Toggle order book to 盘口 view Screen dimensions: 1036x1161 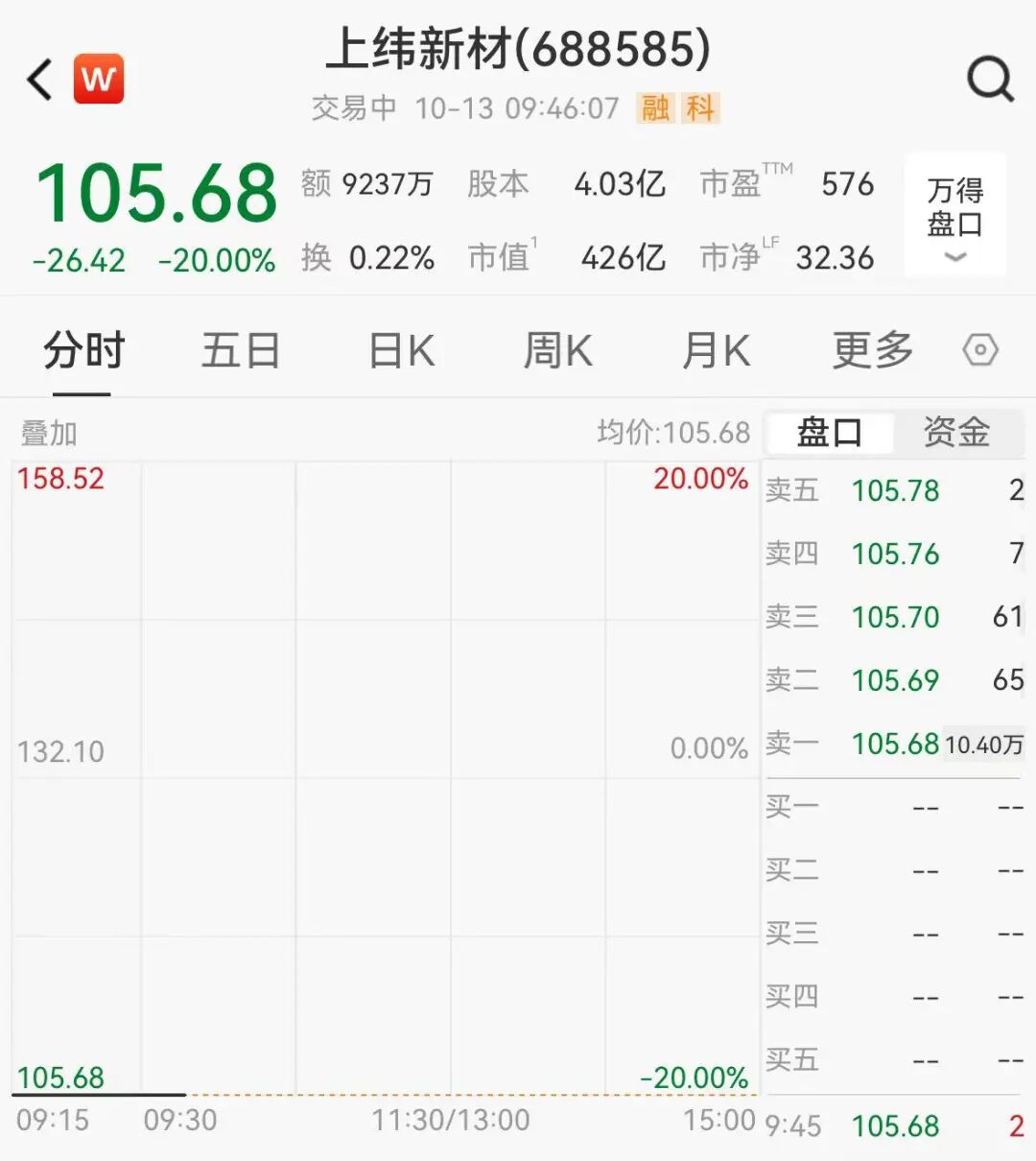(x=830, y=433)
